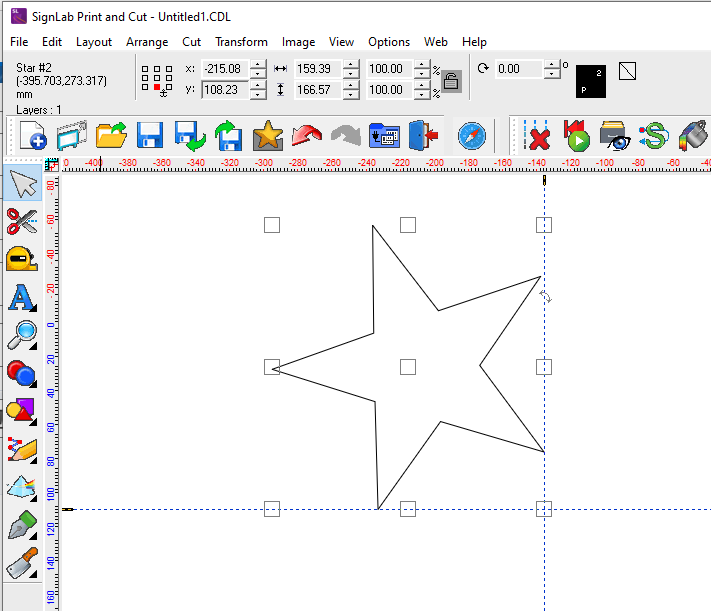Image resolution: width=711 pixels, height=611 pixels.
Task: Open the red and blue circles tool
Action: (x=22, y=373)
